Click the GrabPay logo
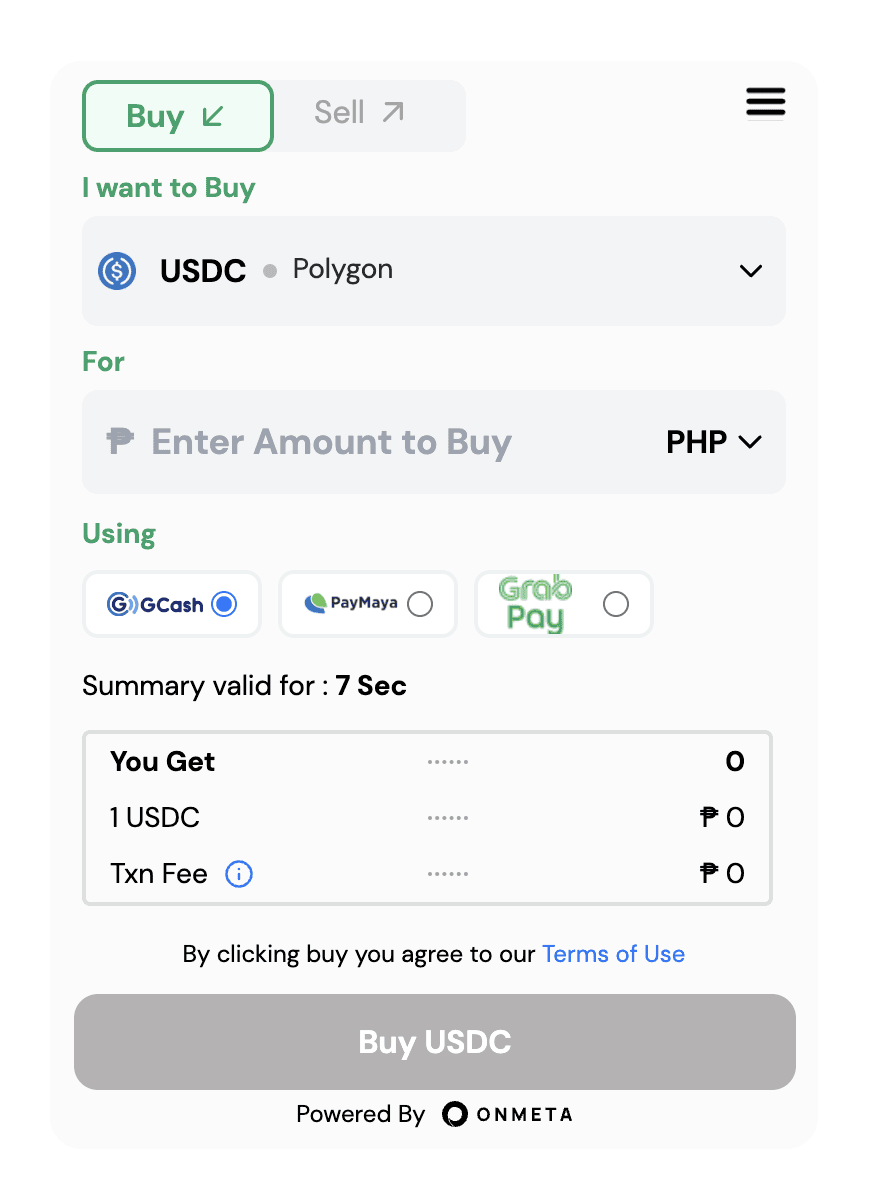Image resolution: width=896 pixels, height=1204 pixels. tap(535, 604)
